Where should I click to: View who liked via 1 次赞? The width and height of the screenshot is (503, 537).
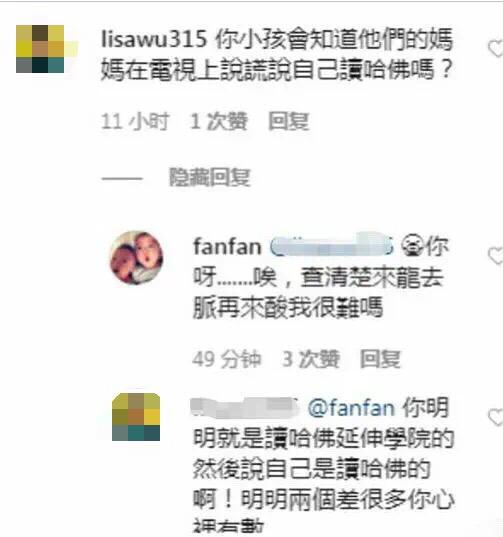click(x=219, y=121)
